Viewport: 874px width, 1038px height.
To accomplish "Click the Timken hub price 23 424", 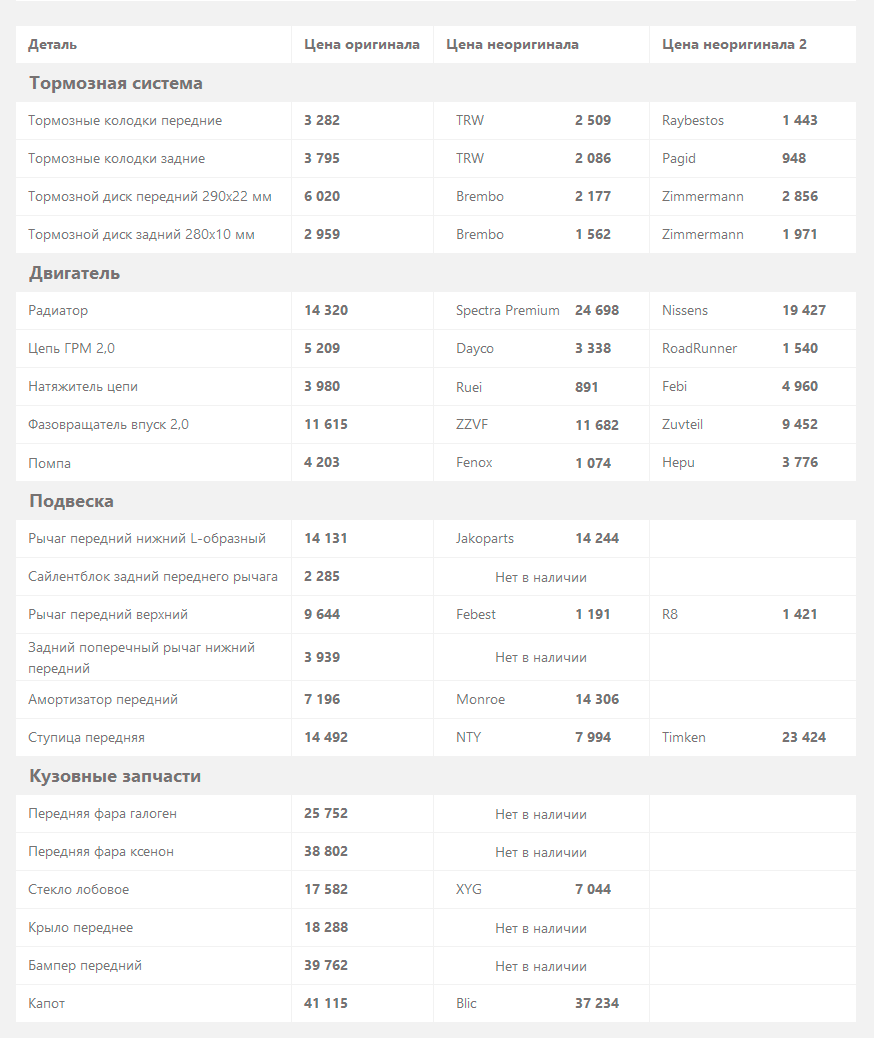I will [804, 737].
